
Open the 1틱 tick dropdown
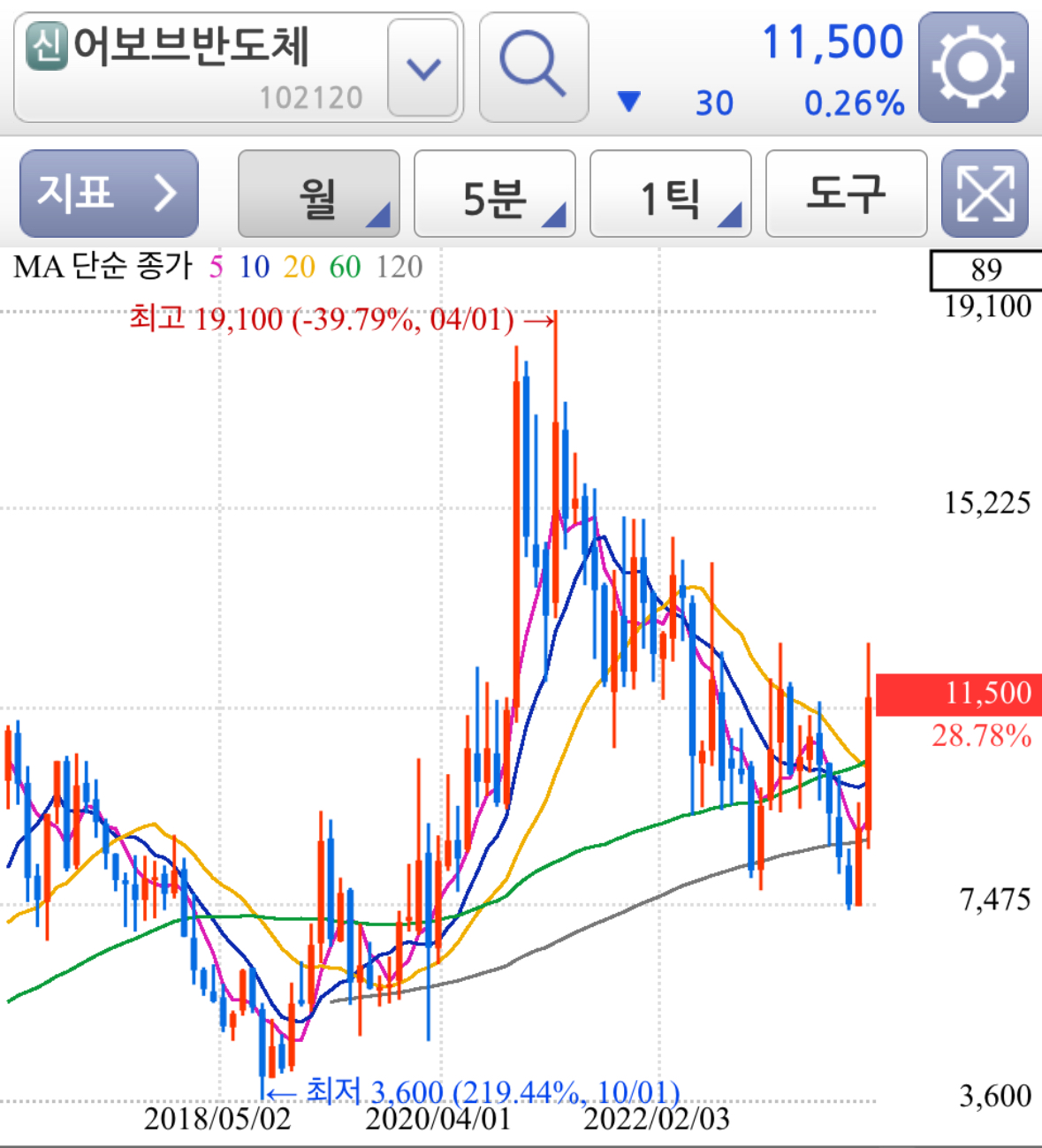click(669, 194)
